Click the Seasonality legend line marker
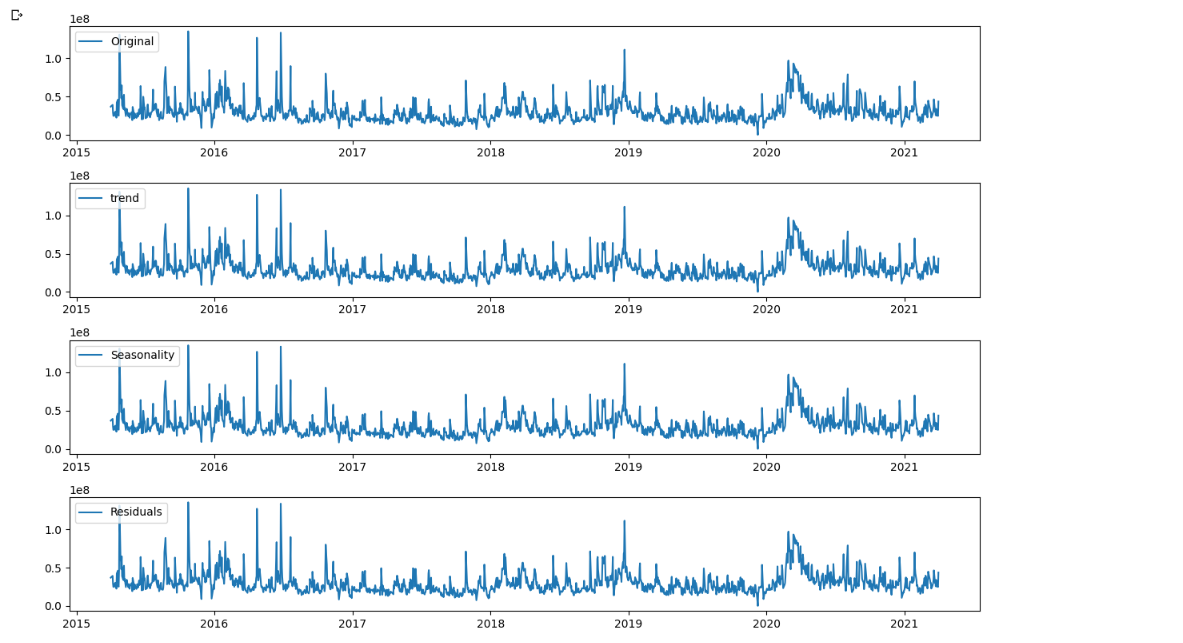1183x643 pixels. pyautogui.click(x=92, y=355)
